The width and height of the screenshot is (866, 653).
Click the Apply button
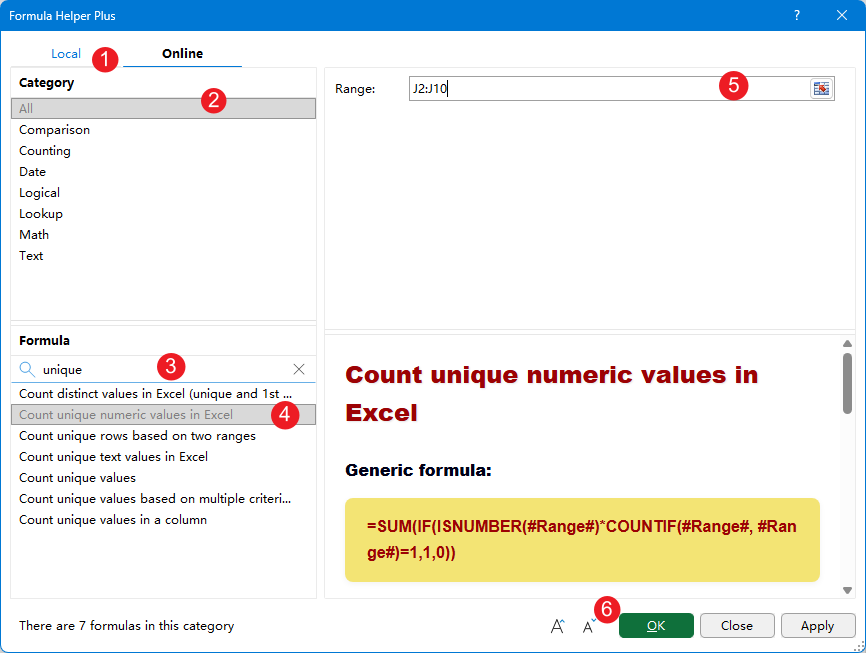(817, 625)
